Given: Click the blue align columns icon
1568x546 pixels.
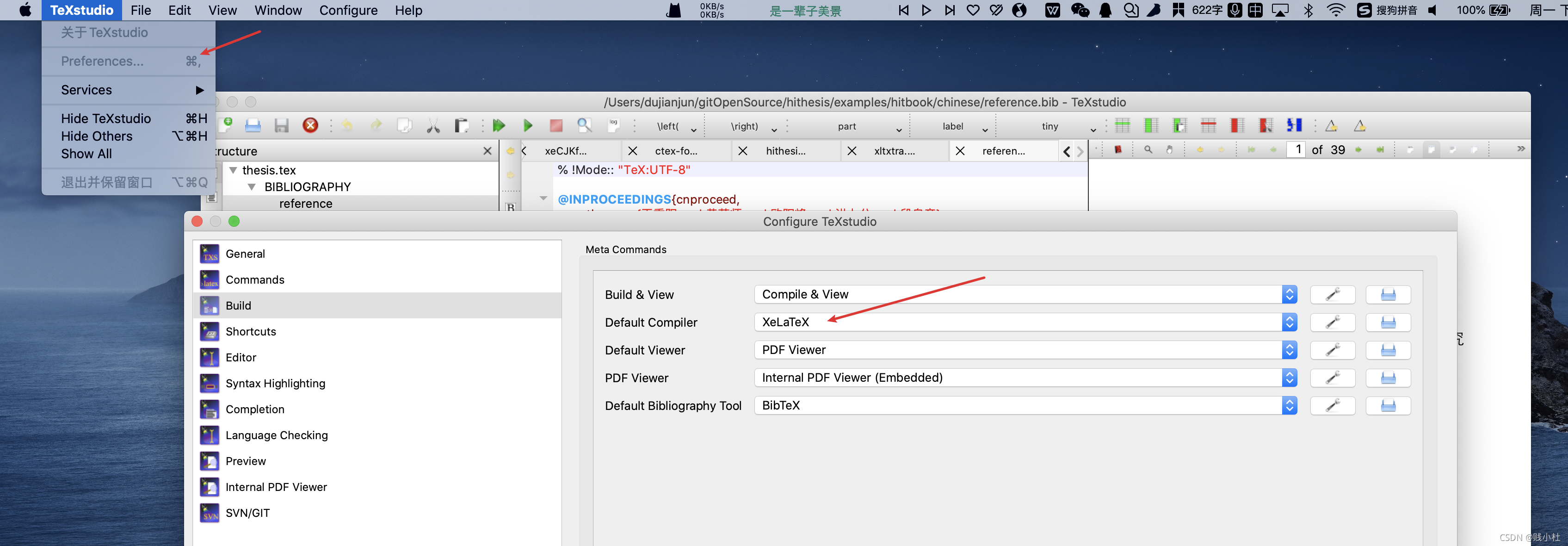Looking at the screenshot, I should pyautogui.click(x=1294, y=125).
